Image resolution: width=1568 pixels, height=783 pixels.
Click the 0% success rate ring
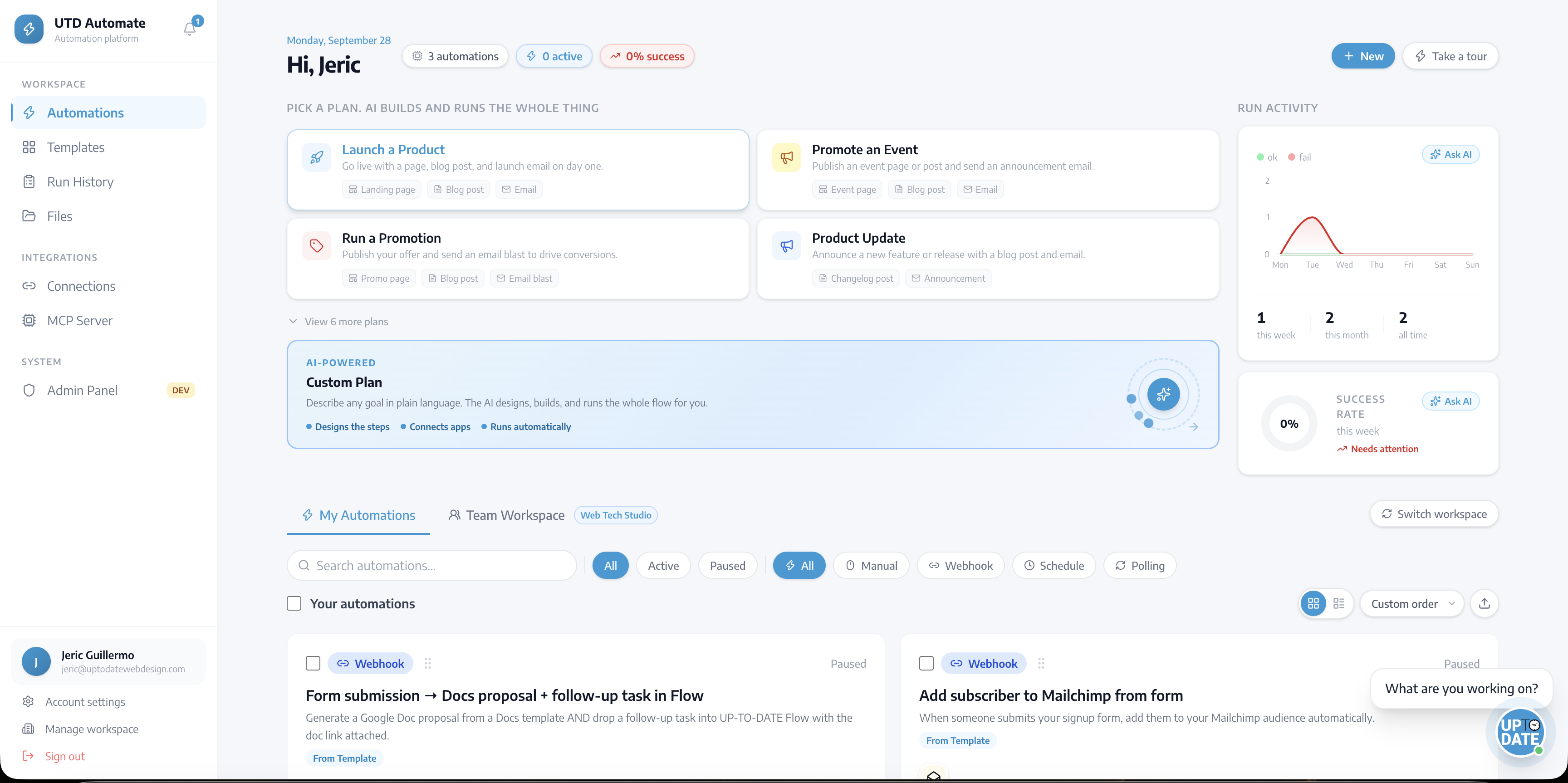1289,424
